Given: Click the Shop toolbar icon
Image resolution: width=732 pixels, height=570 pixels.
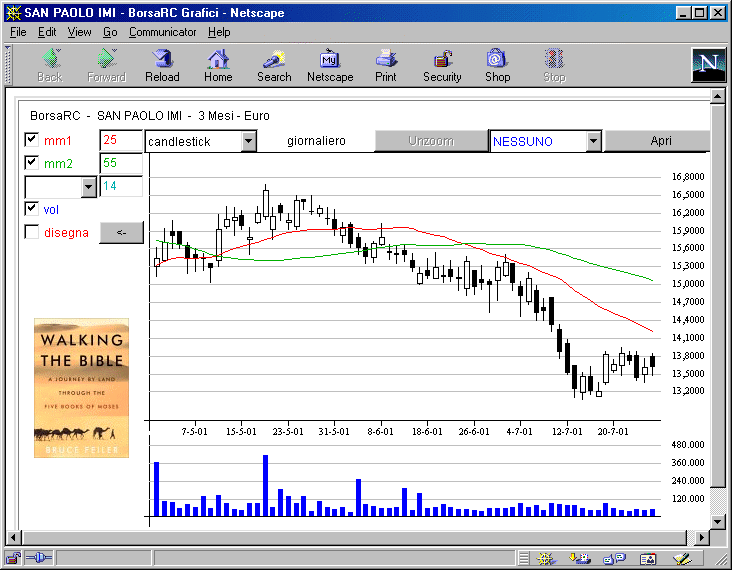Looking at the screenshot, I should pos(498,65).
